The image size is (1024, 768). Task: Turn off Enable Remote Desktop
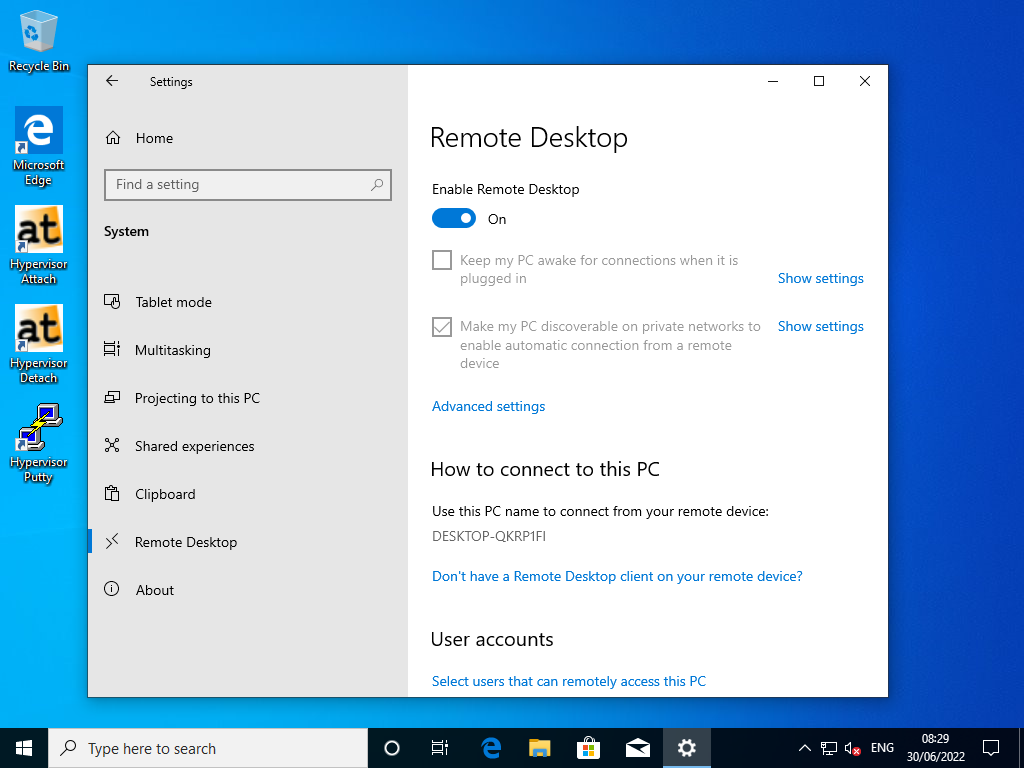pyautogui.click(x=454, y=218)
